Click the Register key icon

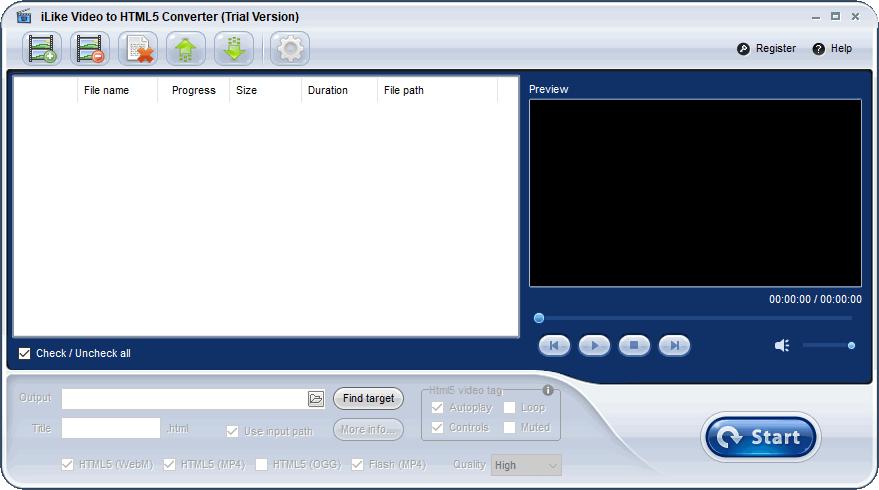(743, 49)
